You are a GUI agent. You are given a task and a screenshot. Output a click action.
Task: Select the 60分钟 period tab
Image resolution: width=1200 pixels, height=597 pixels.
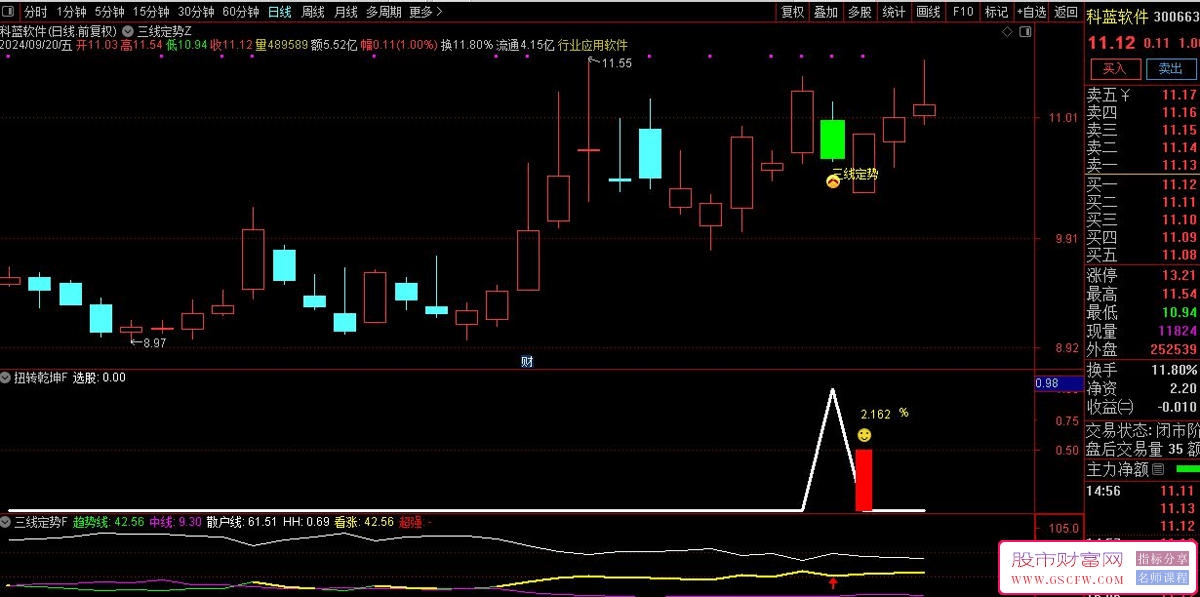point(241,12)
